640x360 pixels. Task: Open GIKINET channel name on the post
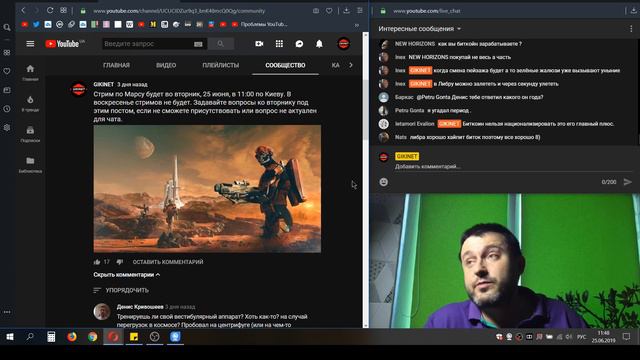coord(103,84)
